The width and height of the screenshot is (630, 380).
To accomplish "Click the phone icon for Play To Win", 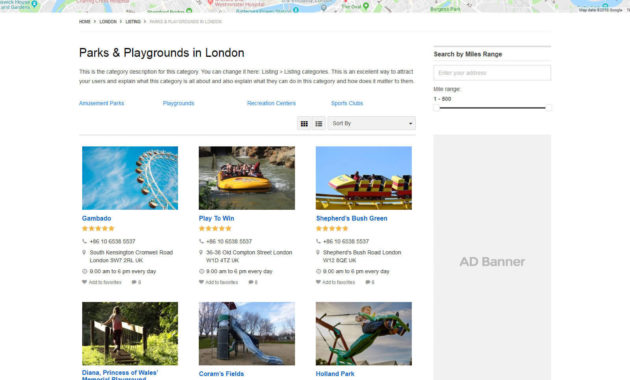I will (x=201, y=241).
